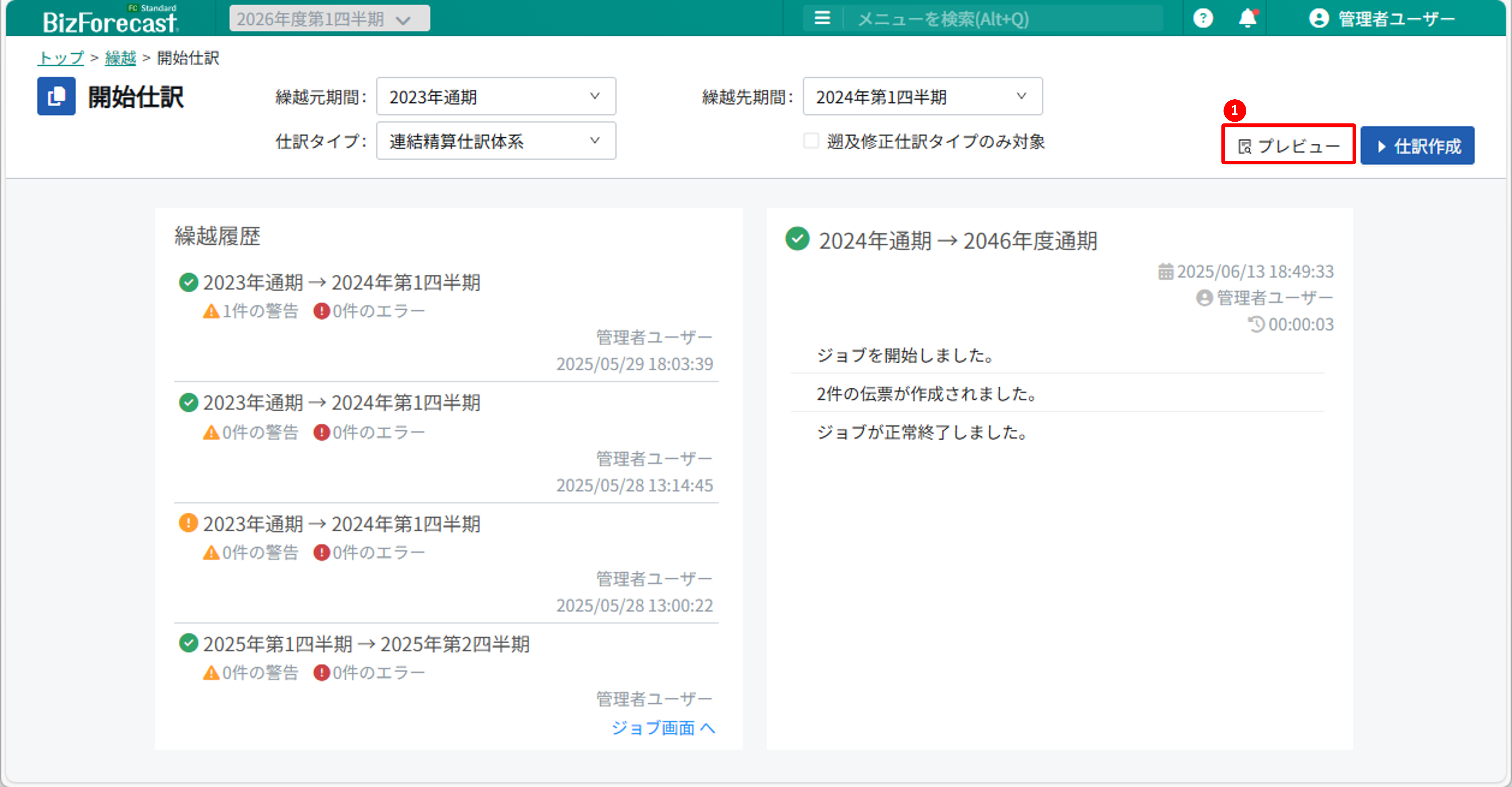Open the notifications bell icon
1512x787 pixels.
(1247, 19)
